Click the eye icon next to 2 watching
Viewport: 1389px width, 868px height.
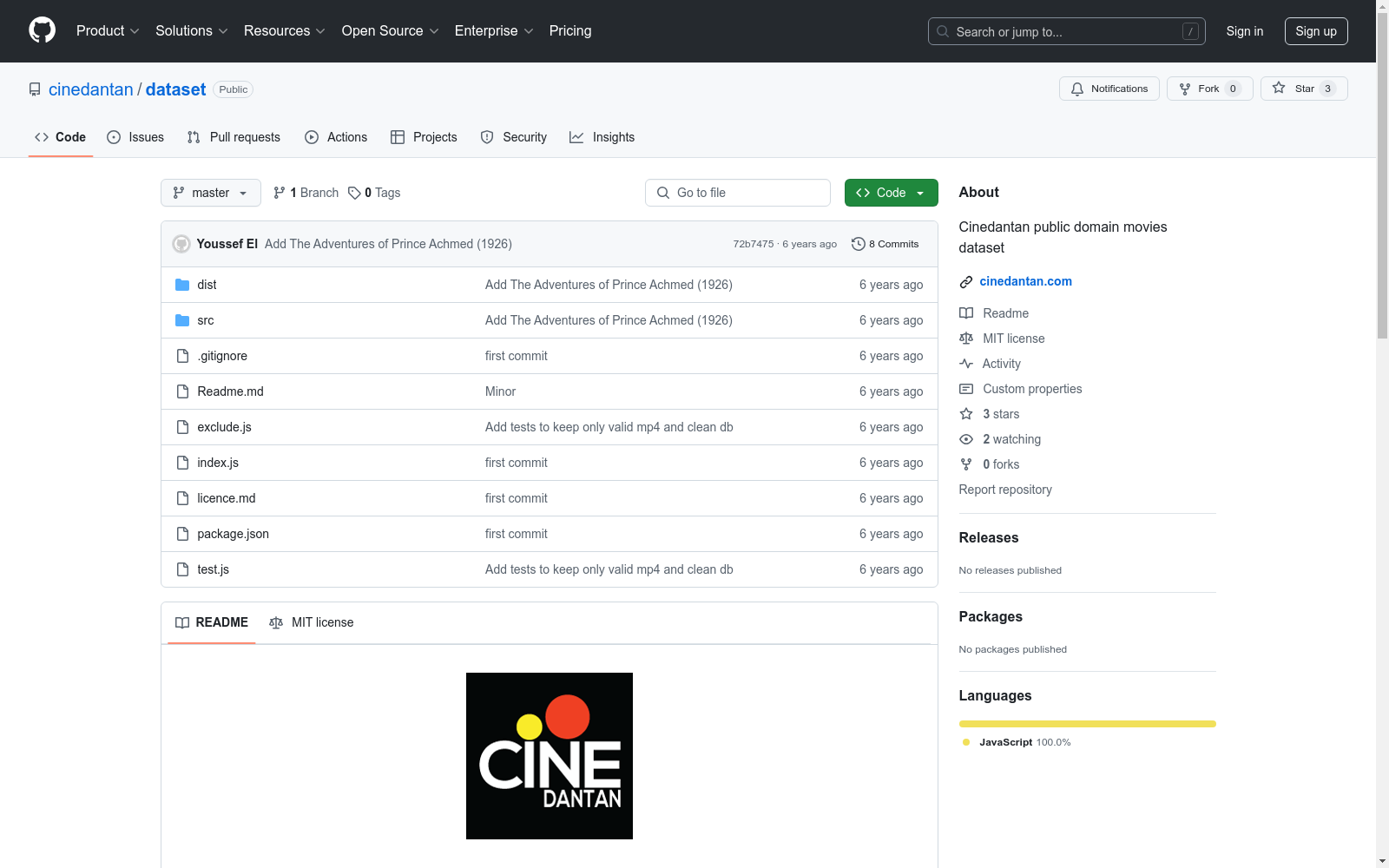966,439
